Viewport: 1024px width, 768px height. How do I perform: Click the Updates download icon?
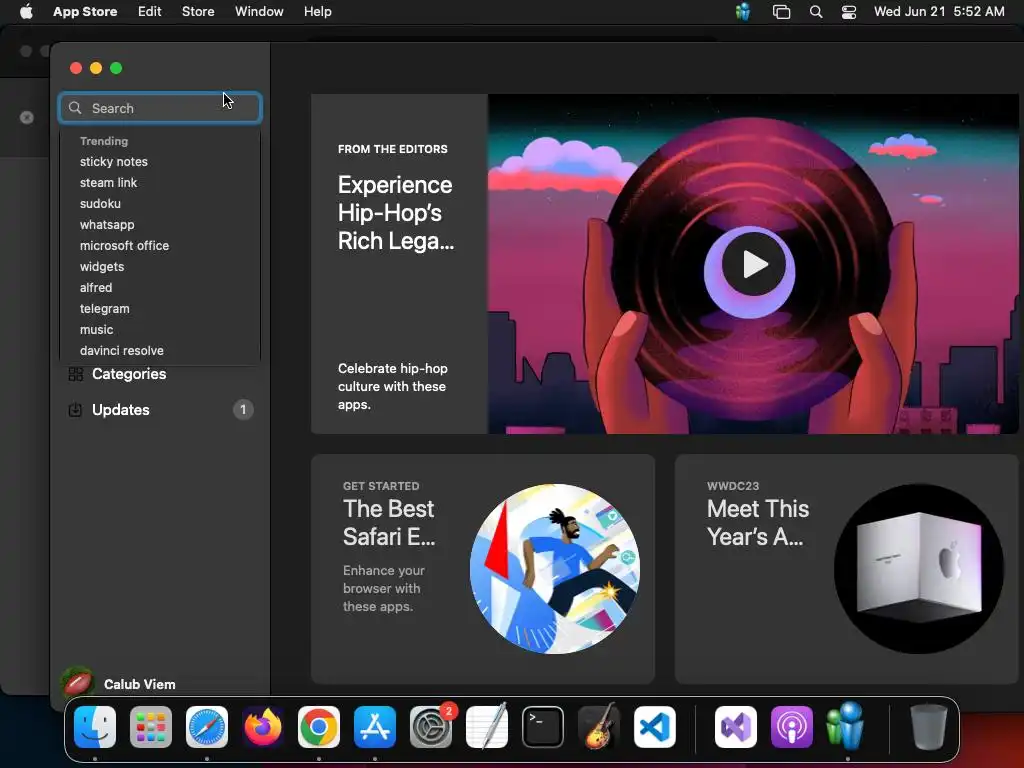(x=75, y=409)
